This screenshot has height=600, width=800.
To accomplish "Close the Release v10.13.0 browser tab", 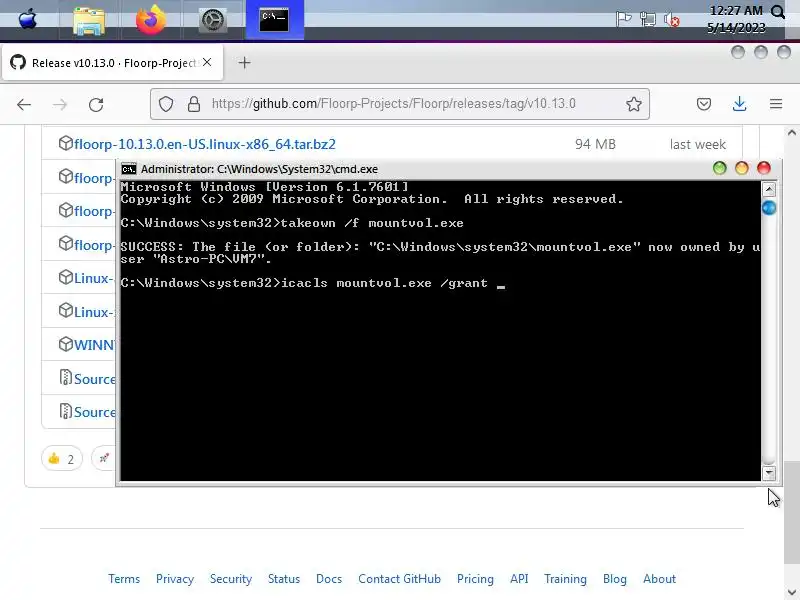I will (x=207, y=62).
